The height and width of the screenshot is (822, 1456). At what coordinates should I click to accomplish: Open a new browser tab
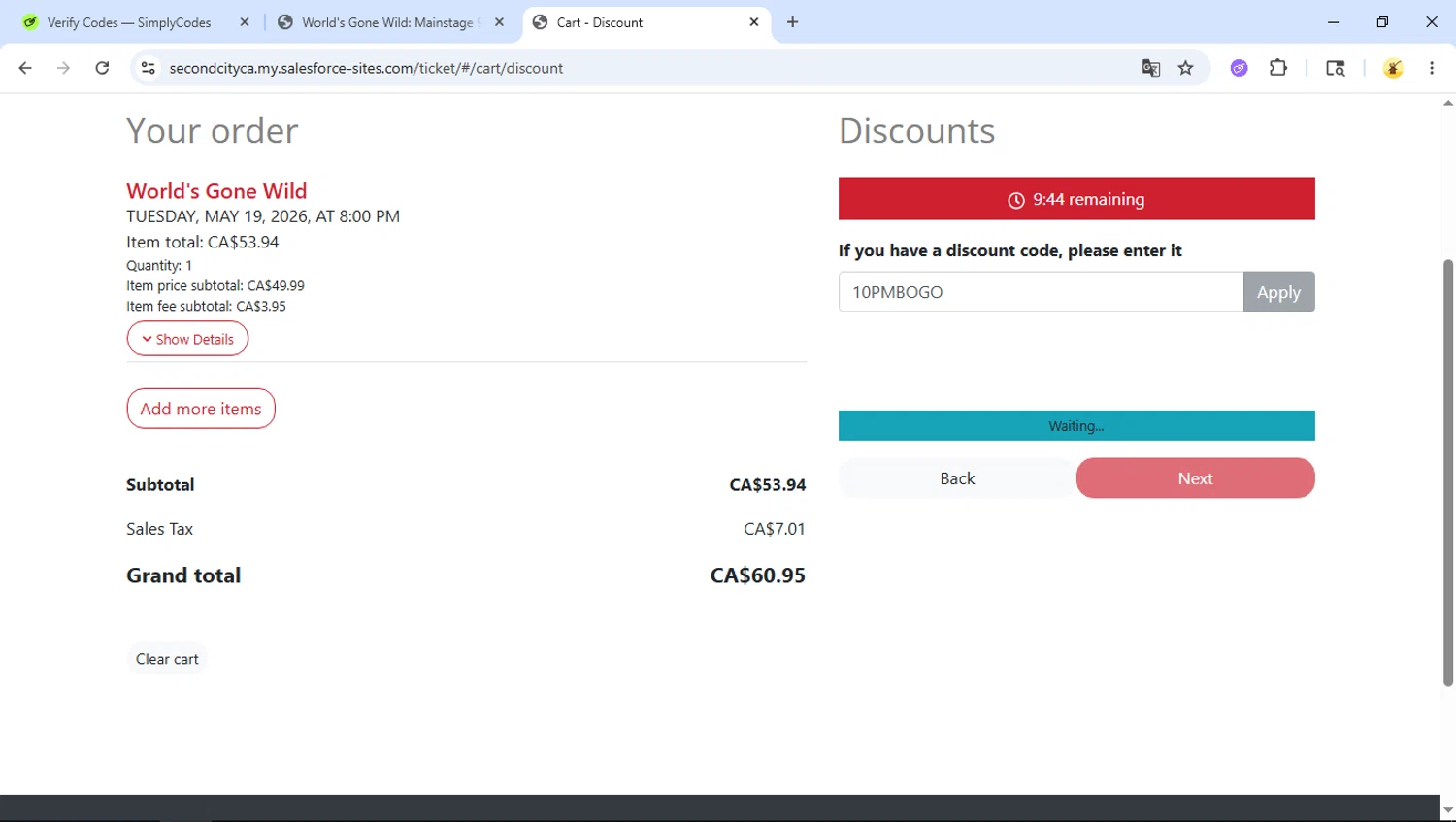click(x=793, y=22)
